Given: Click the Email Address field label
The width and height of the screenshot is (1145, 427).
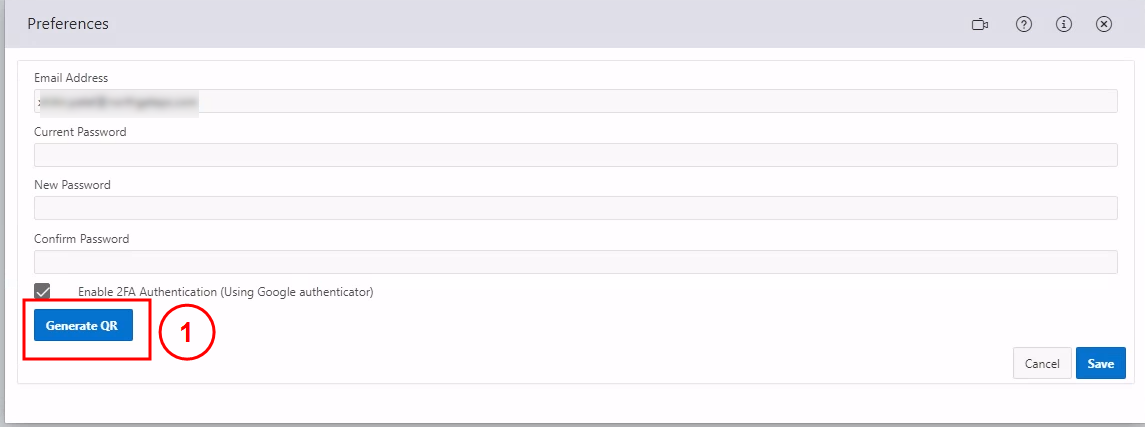Looking at the screenshot, I should (71, 78).
